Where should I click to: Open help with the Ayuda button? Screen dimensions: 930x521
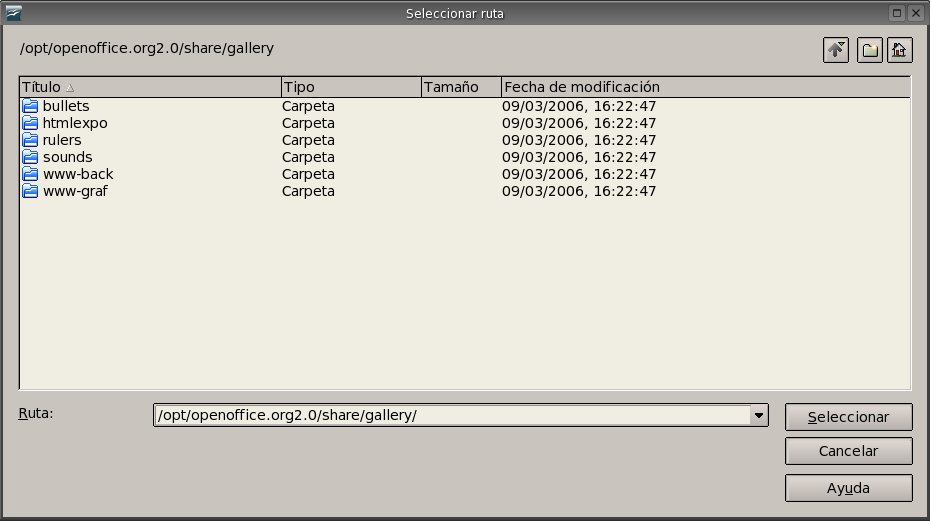(848, 488)
